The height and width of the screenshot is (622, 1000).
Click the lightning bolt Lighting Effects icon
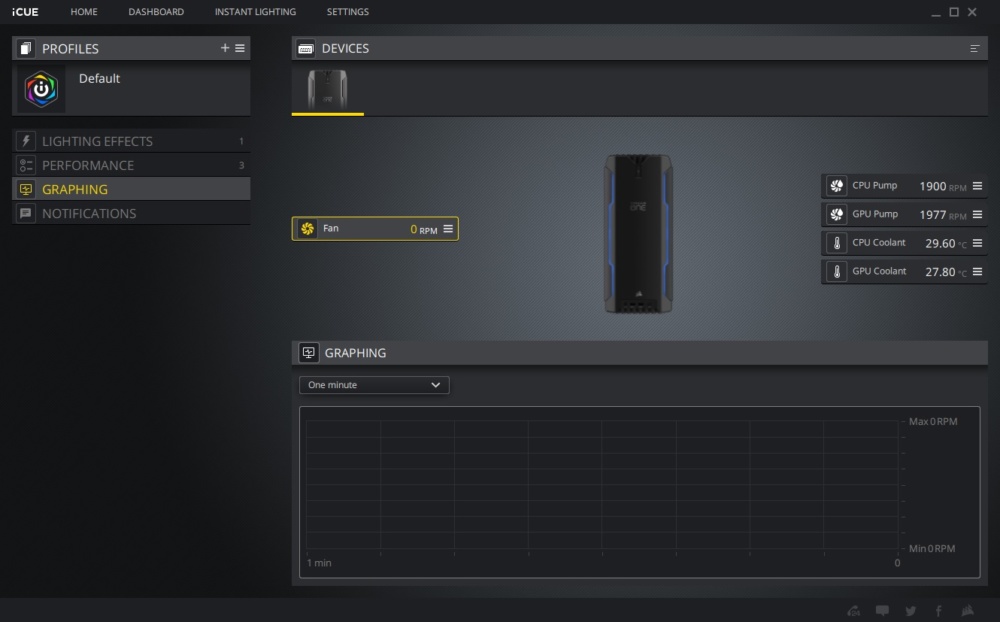pos(26,141)
